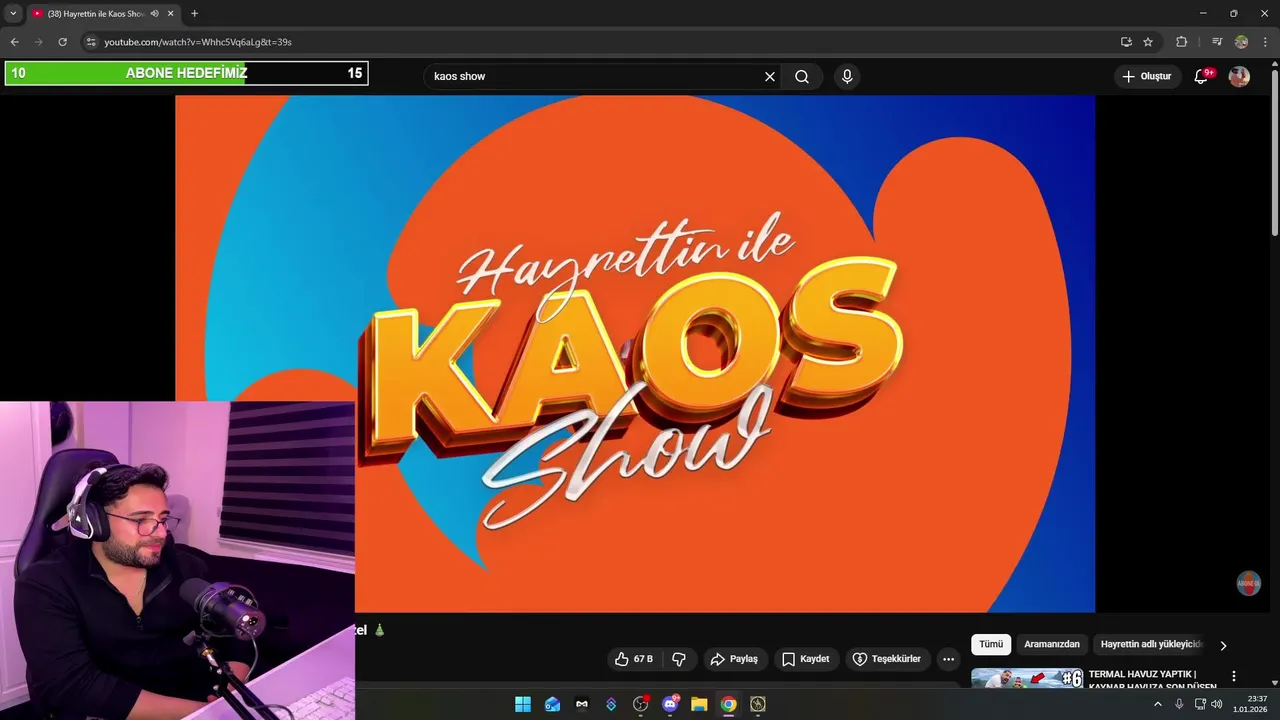Reload the YouTube page
The width and height of the screenshot is (1280, 720).
coord(62,42)
